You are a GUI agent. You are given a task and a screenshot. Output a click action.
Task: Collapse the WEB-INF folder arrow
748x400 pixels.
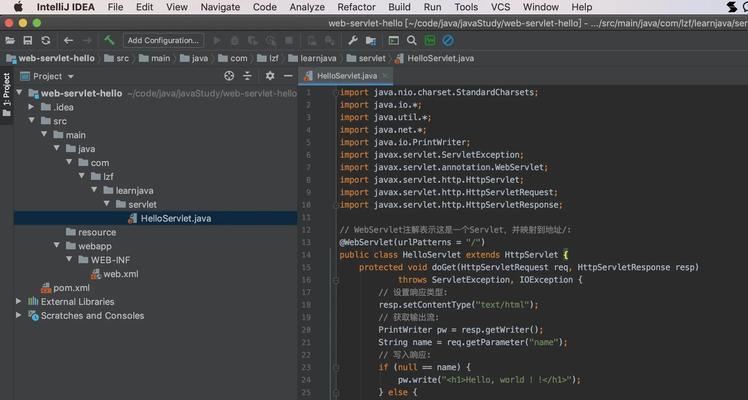point(69,259)
